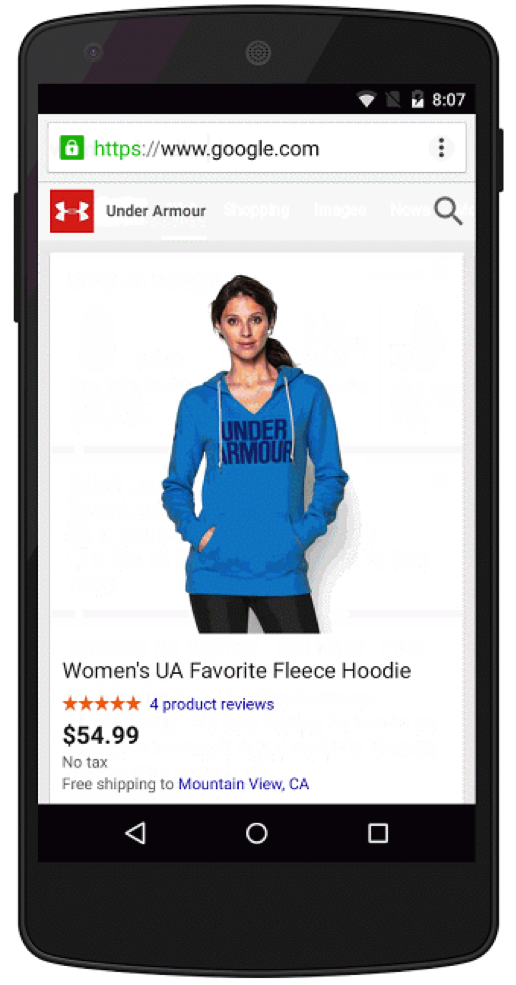The width and height of the screenshot is (516, 985).
Task: Tap the Under Armour red logo icon
Action: (72, 212)
